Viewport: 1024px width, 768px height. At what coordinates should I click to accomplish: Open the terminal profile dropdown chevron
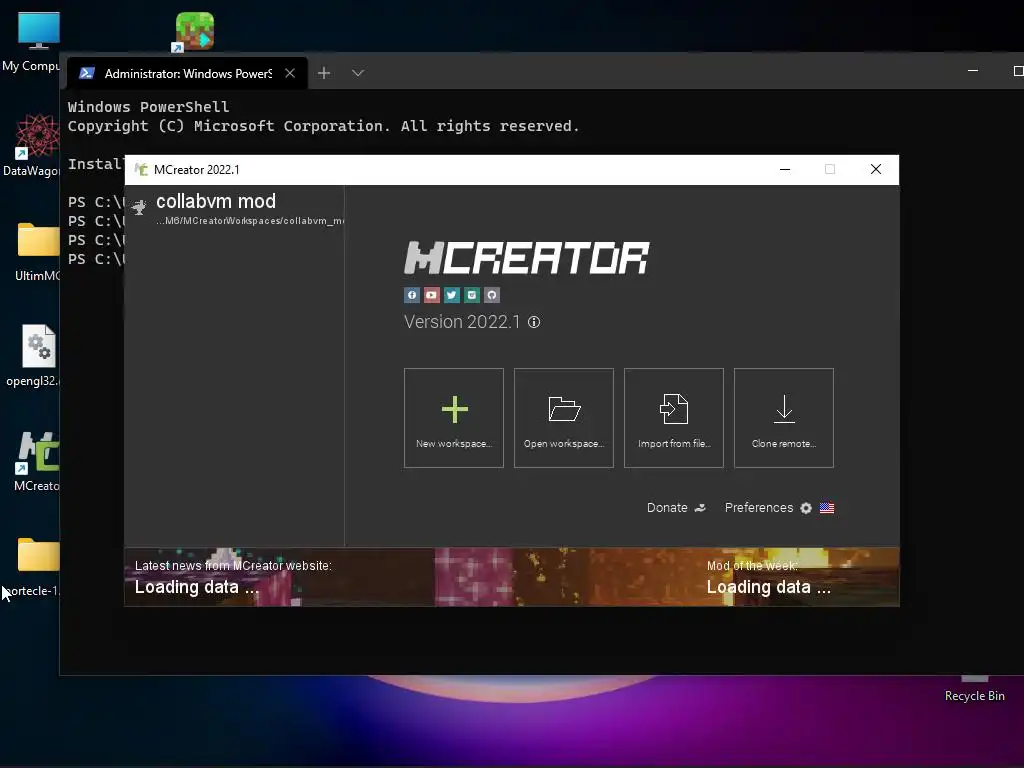(x=357, y=73)
